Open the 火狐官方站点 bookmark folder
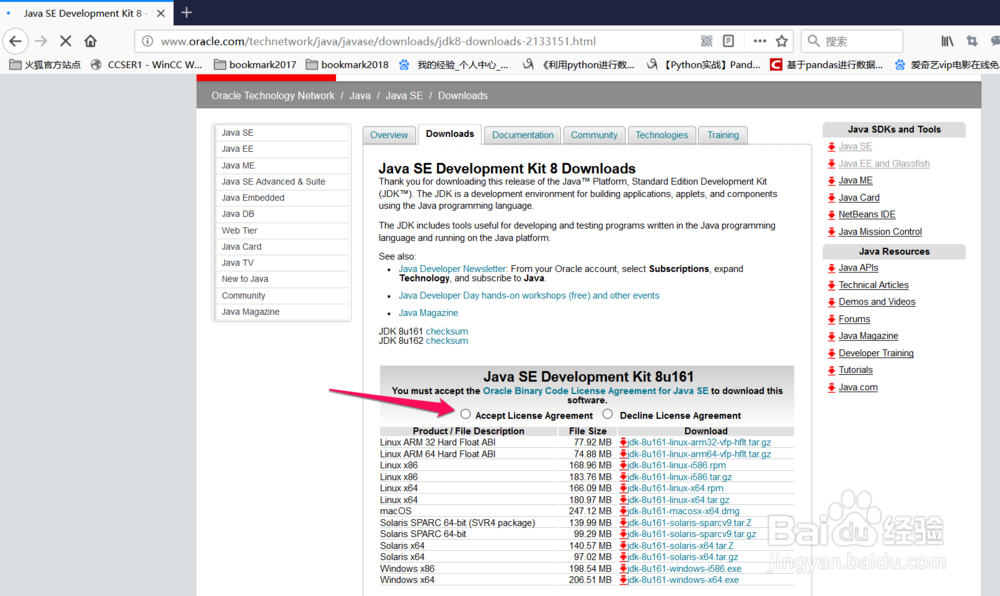Image resolution: width=1000 pixels, height=596 pixels. click(x=45, y=64)
